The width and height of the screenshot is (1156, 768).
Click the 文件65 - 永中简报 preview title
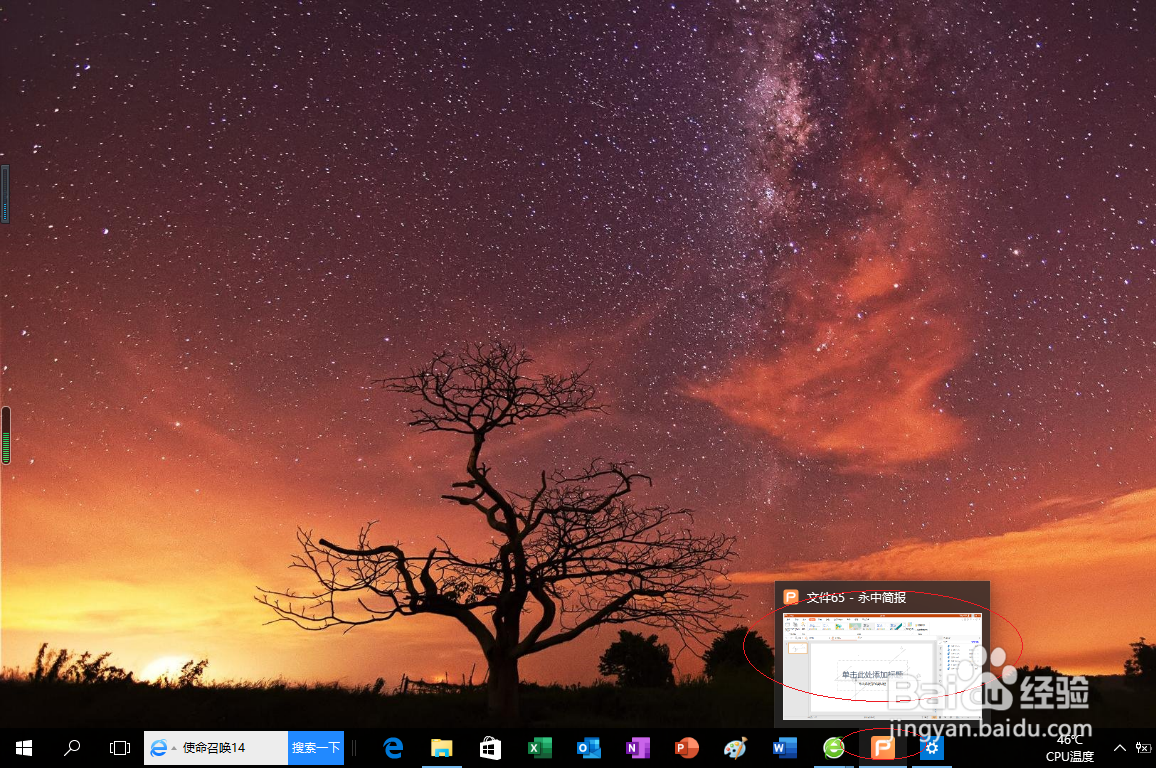click(856, 598)
